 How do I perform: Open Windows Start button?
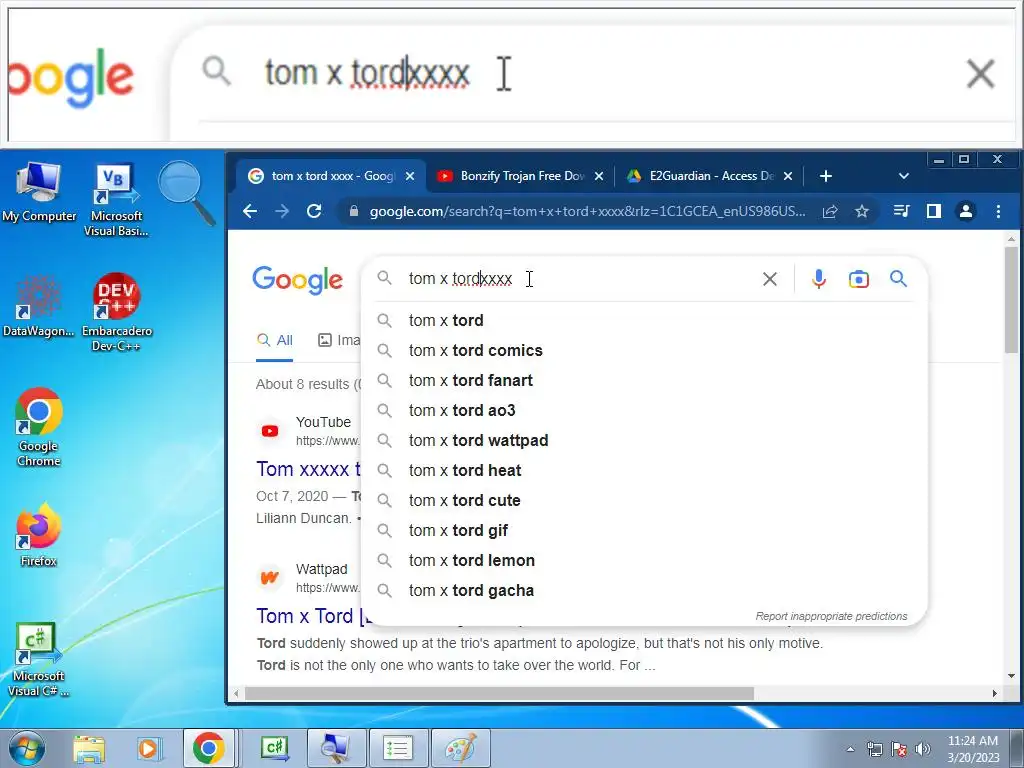pyautogui.click(x=26, y=748)
